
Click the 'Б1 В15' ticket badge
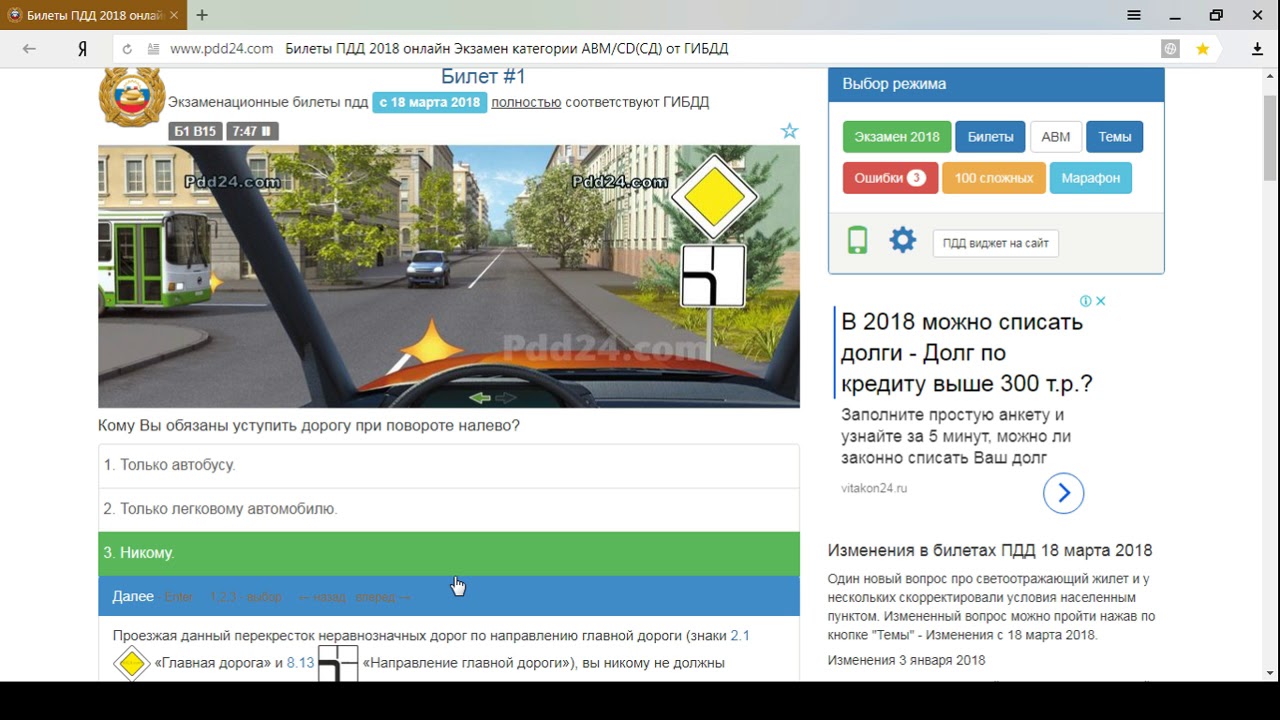coord(195,131)
